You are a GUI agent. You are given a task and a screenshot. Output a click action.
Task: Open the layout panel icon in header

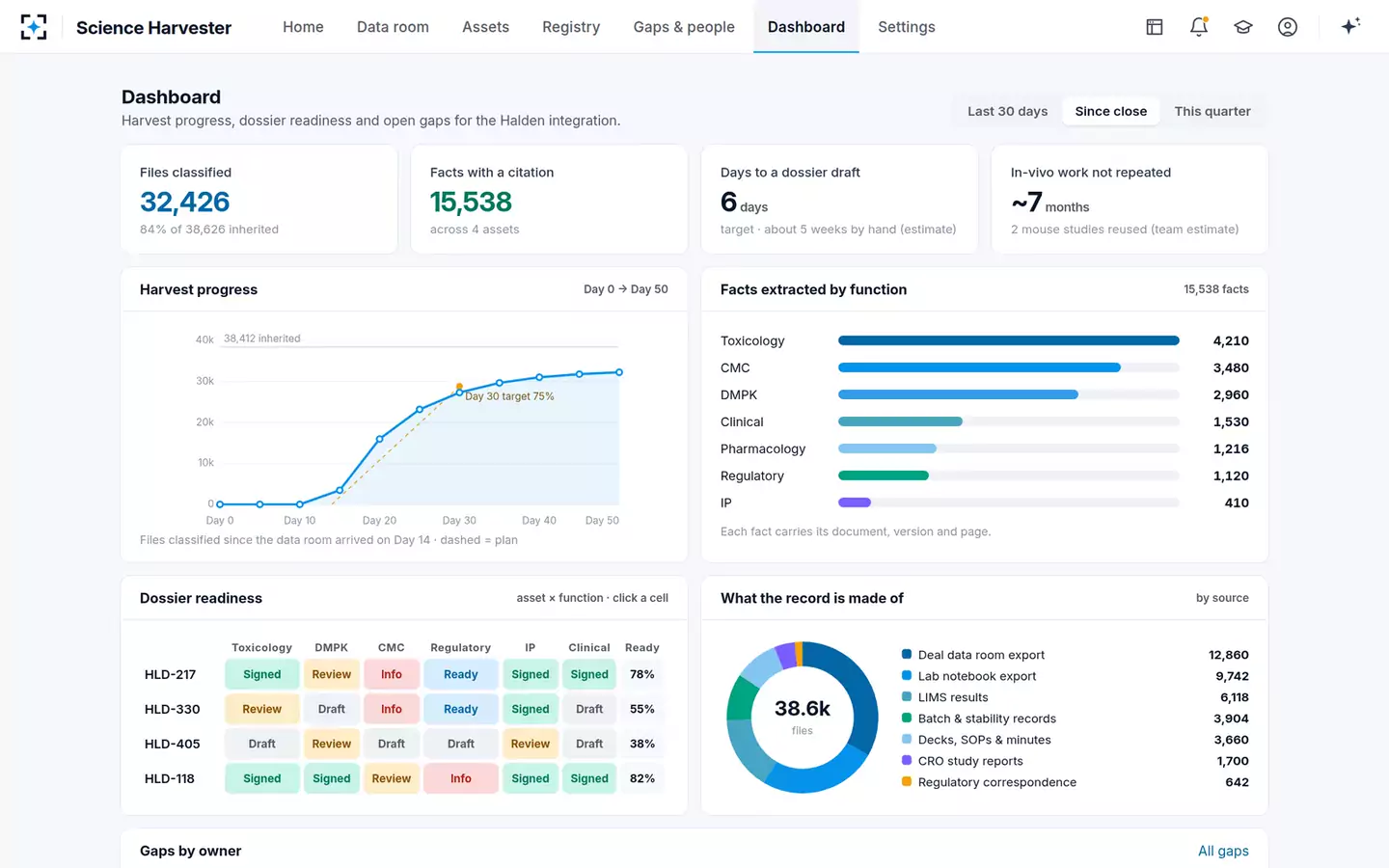coord(1155,27)
